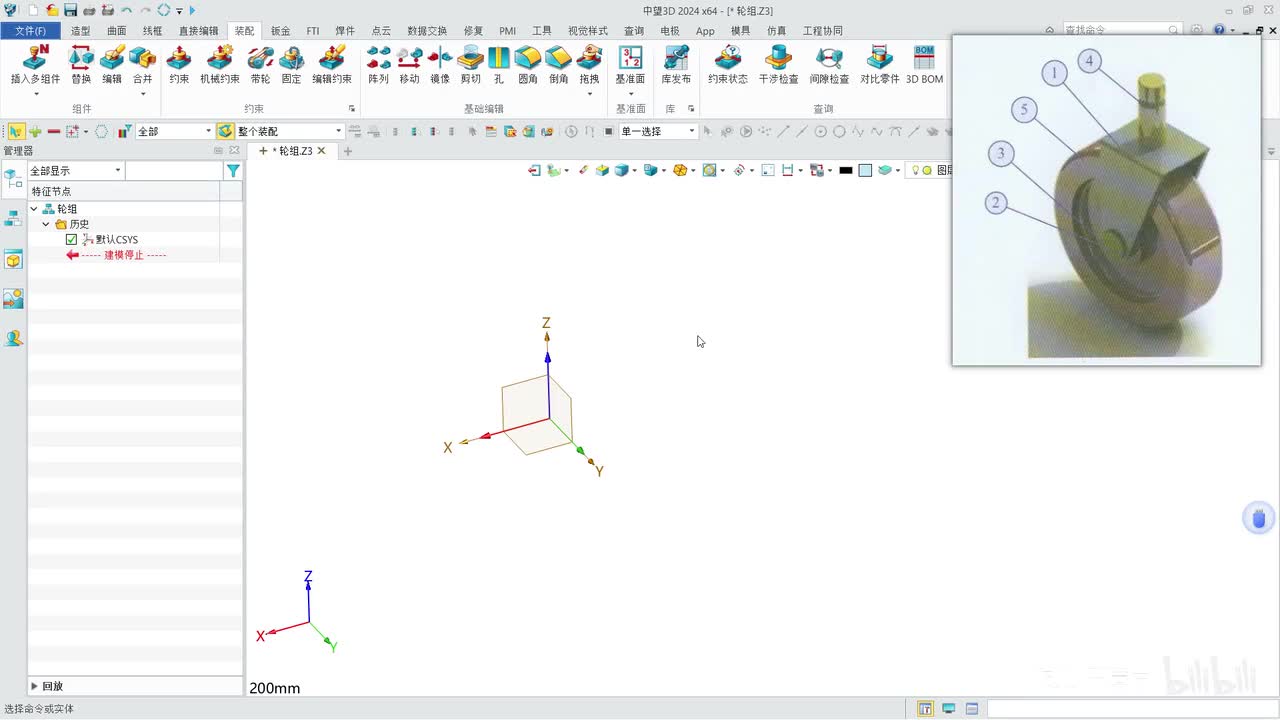1280x720 pixels.
Task: Add a new document tab
Action: click(348, 151)
